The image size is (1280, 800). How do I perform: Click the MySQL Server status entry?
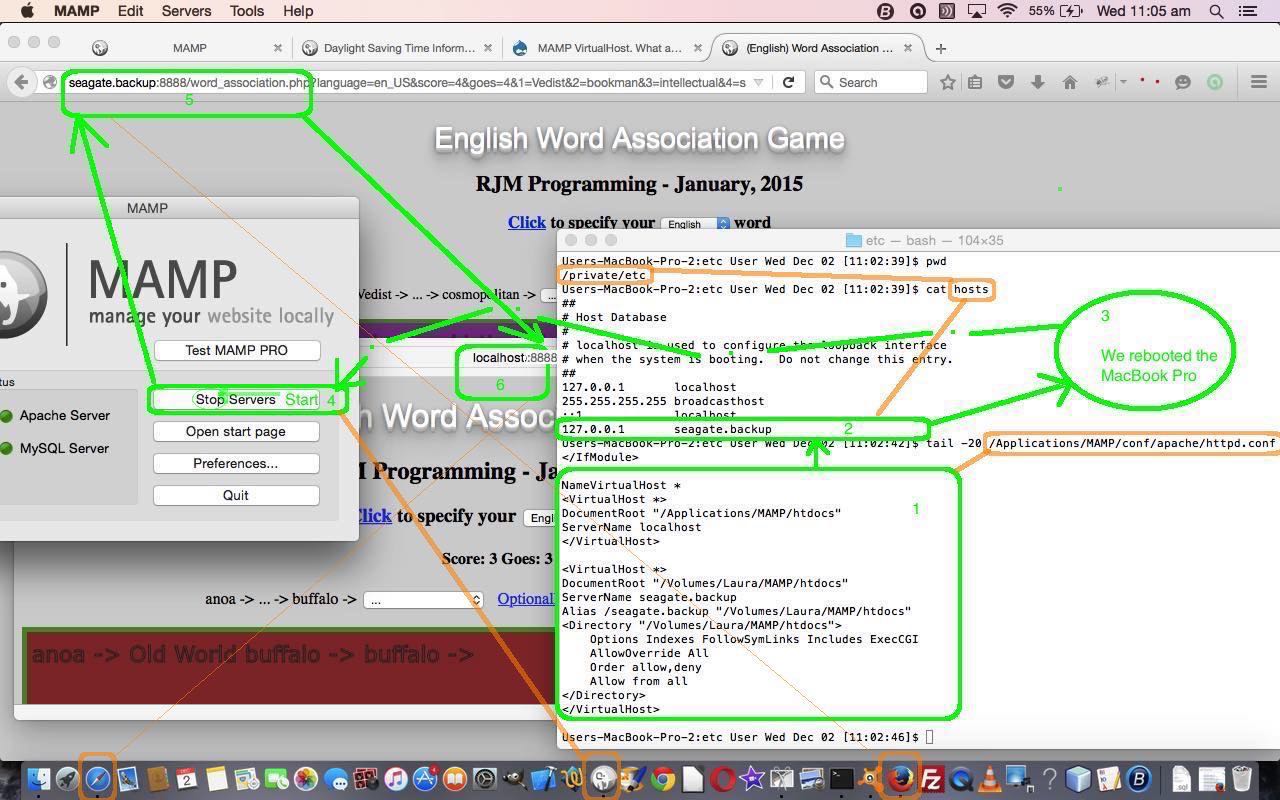click(55, 448)
